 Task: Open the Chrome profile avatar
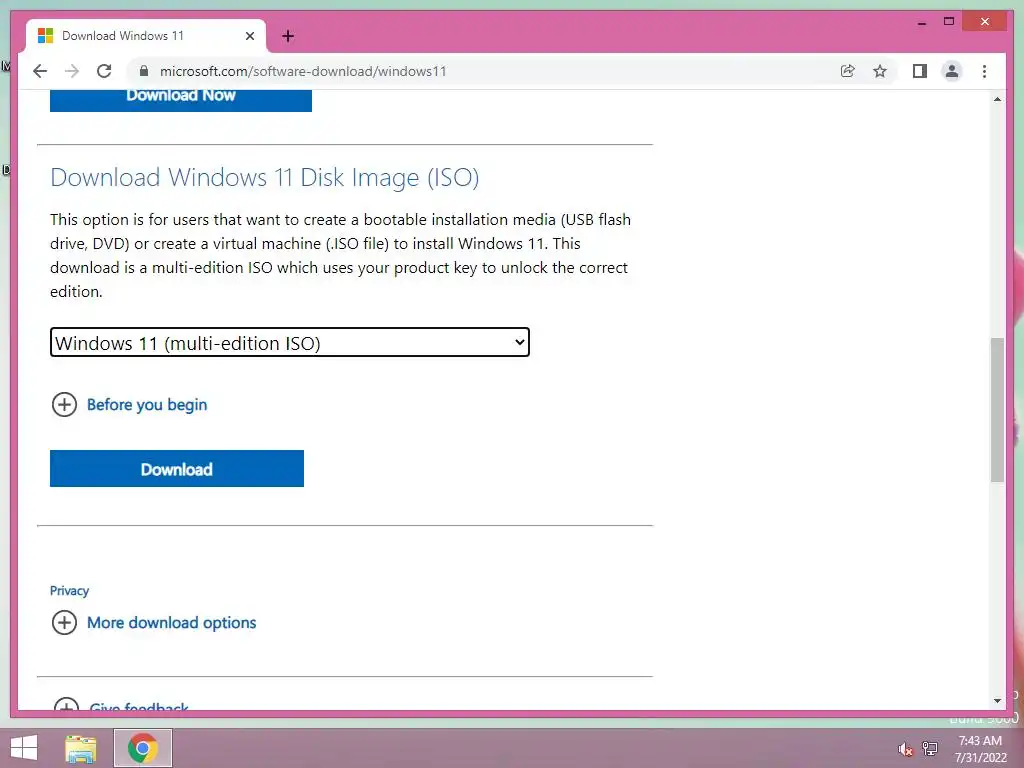click(952, 71)
